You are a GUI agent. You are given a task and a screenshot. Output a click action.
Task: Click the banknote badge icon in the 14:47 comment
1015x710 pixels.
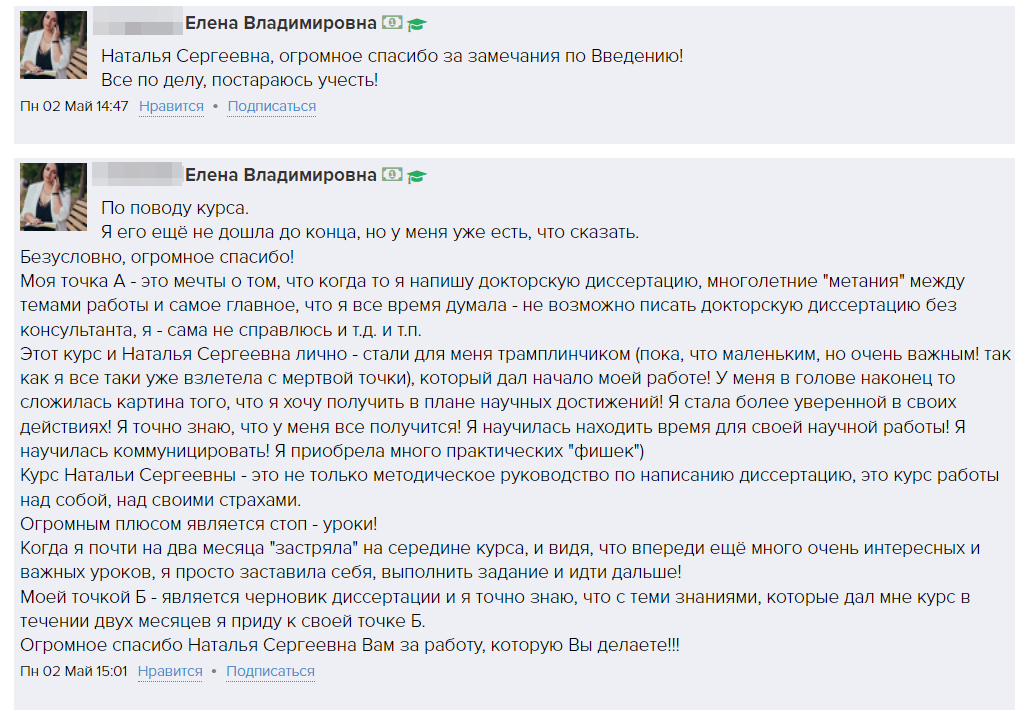(x=392, y=23)
